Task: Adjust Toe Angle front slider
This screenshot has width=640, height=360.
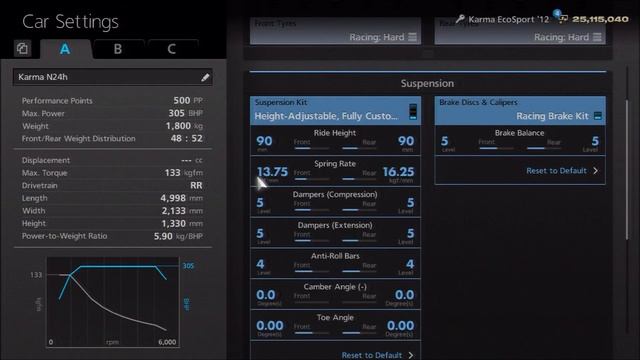Action: (311, 333)
